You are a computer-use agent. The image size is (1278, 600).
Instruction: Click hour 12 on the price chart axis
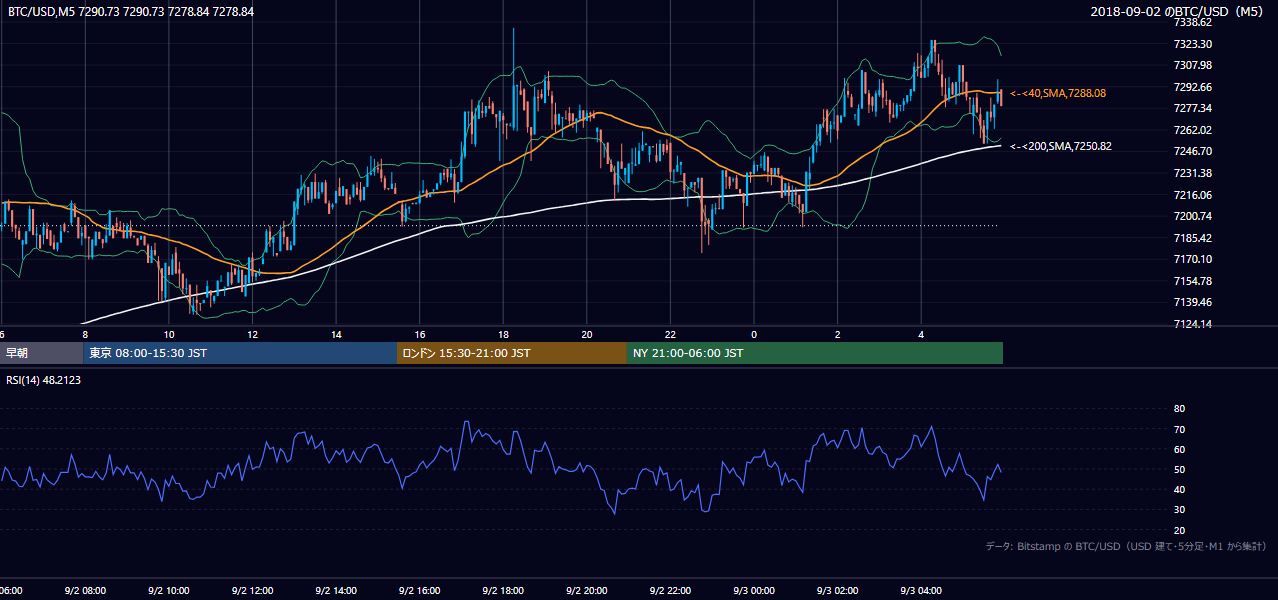[x=252, y=335]
